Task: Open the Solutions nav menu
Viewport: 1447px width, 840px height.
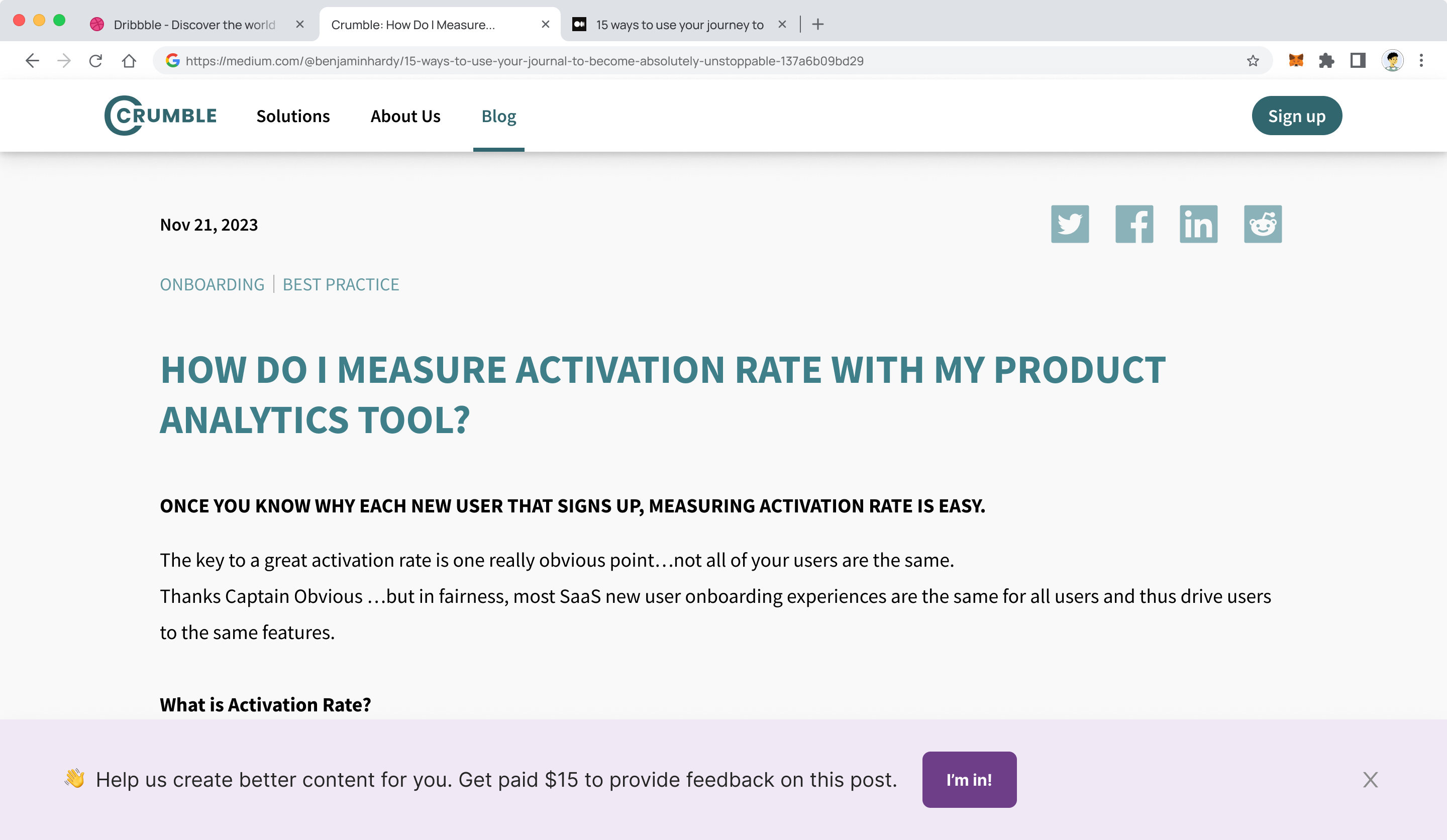Action: click(293, 116)
